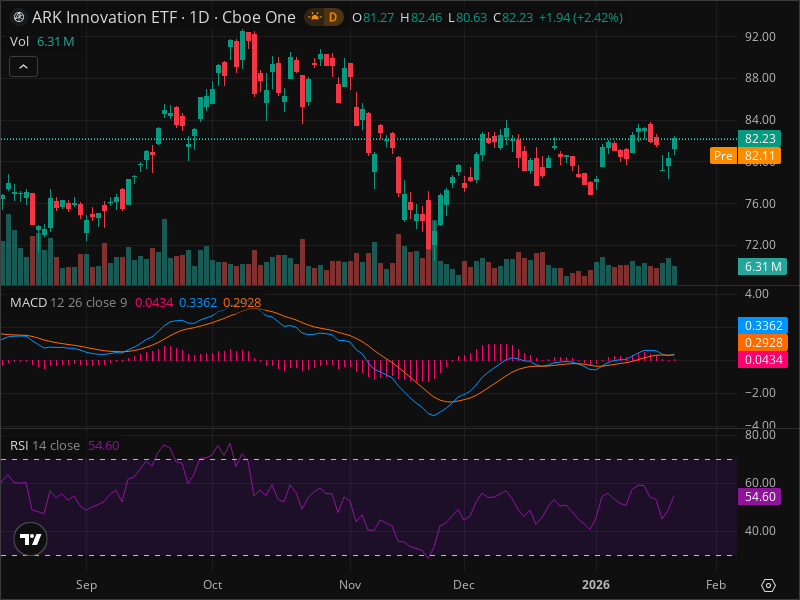The width and height of the screenshot is (800, 600).
Task: Click the 88.00 price scale label
Action: point(760,78)
